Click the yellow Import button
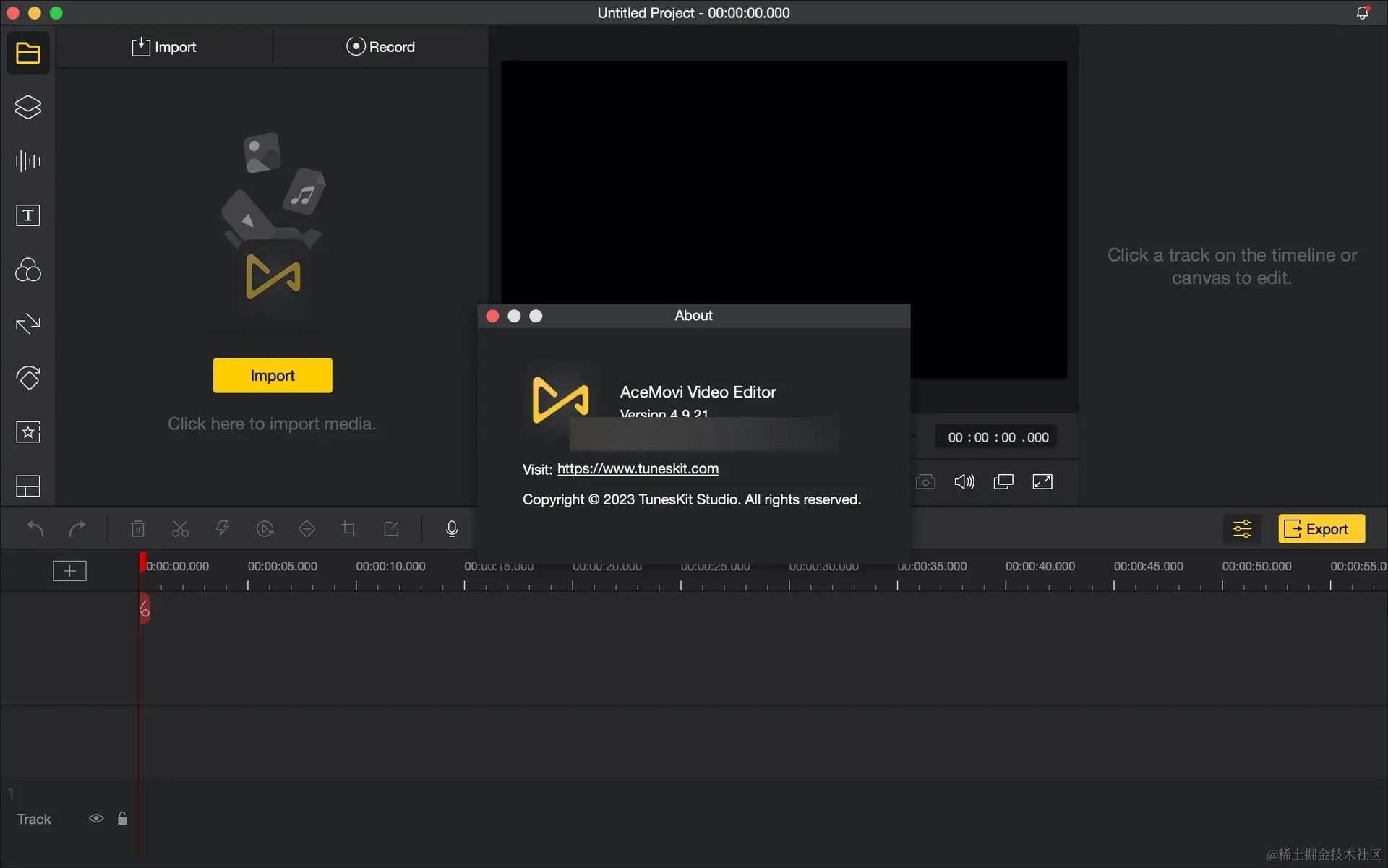Viewport: 1388px width, 868px height. (x=273, y=376)
